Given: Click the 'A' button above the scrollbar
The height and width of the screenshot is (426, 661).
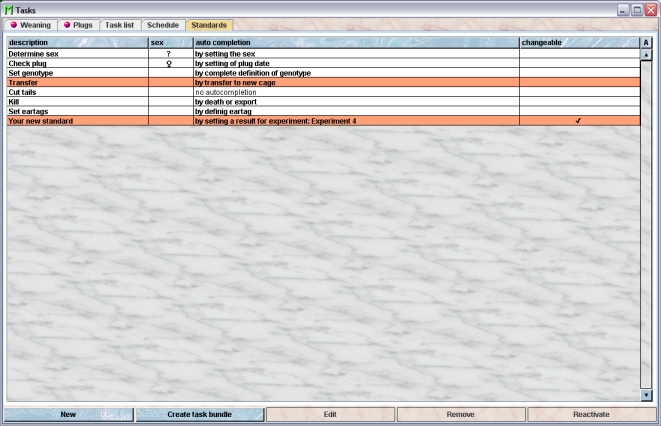Looking at the screenshot, I should (646, 43).
